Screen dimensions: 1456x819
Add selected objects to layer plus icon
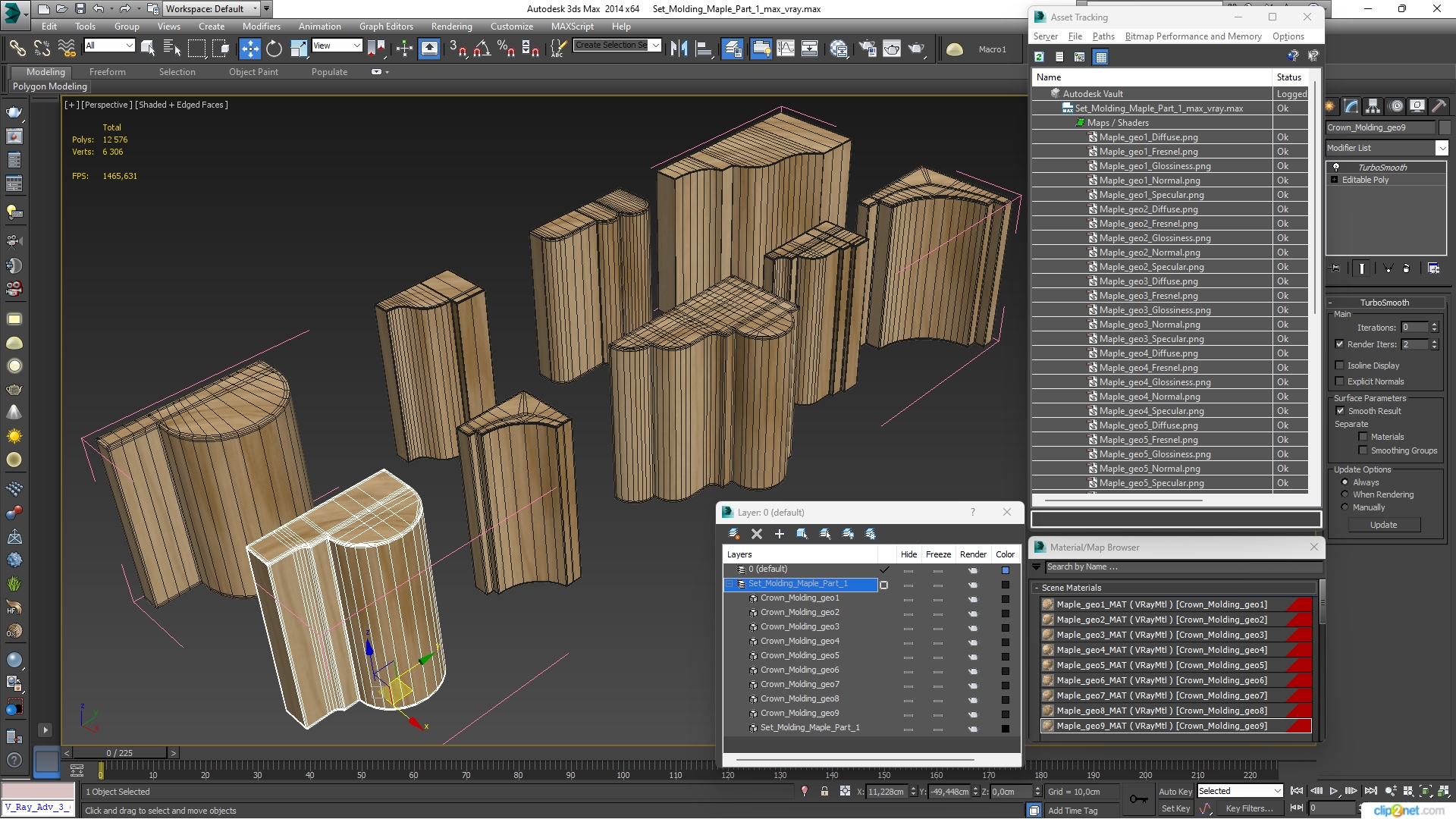[779, 534]
